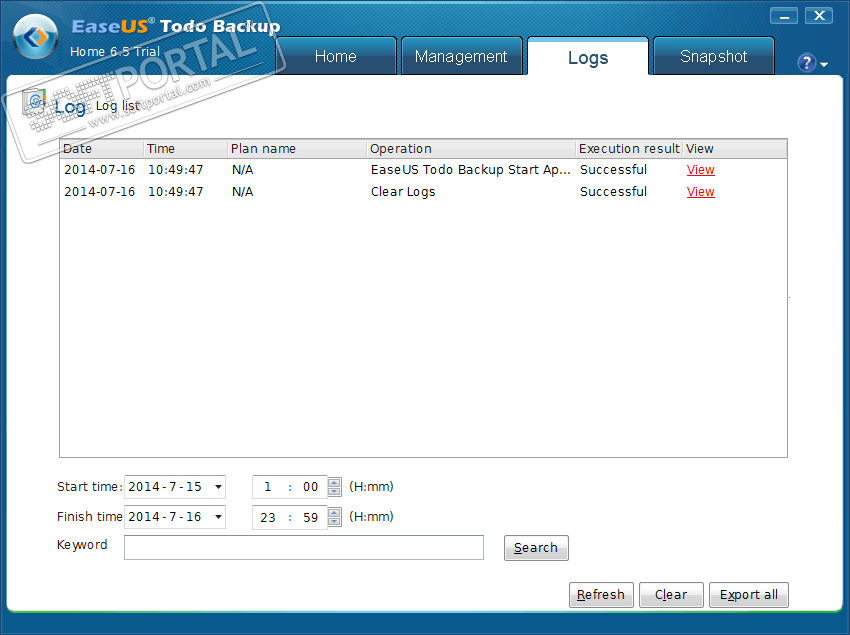The height and width of the screenshot is (635, 850).
Task: Increase the Start time hour spinner
Action: [x=334, y=482]
